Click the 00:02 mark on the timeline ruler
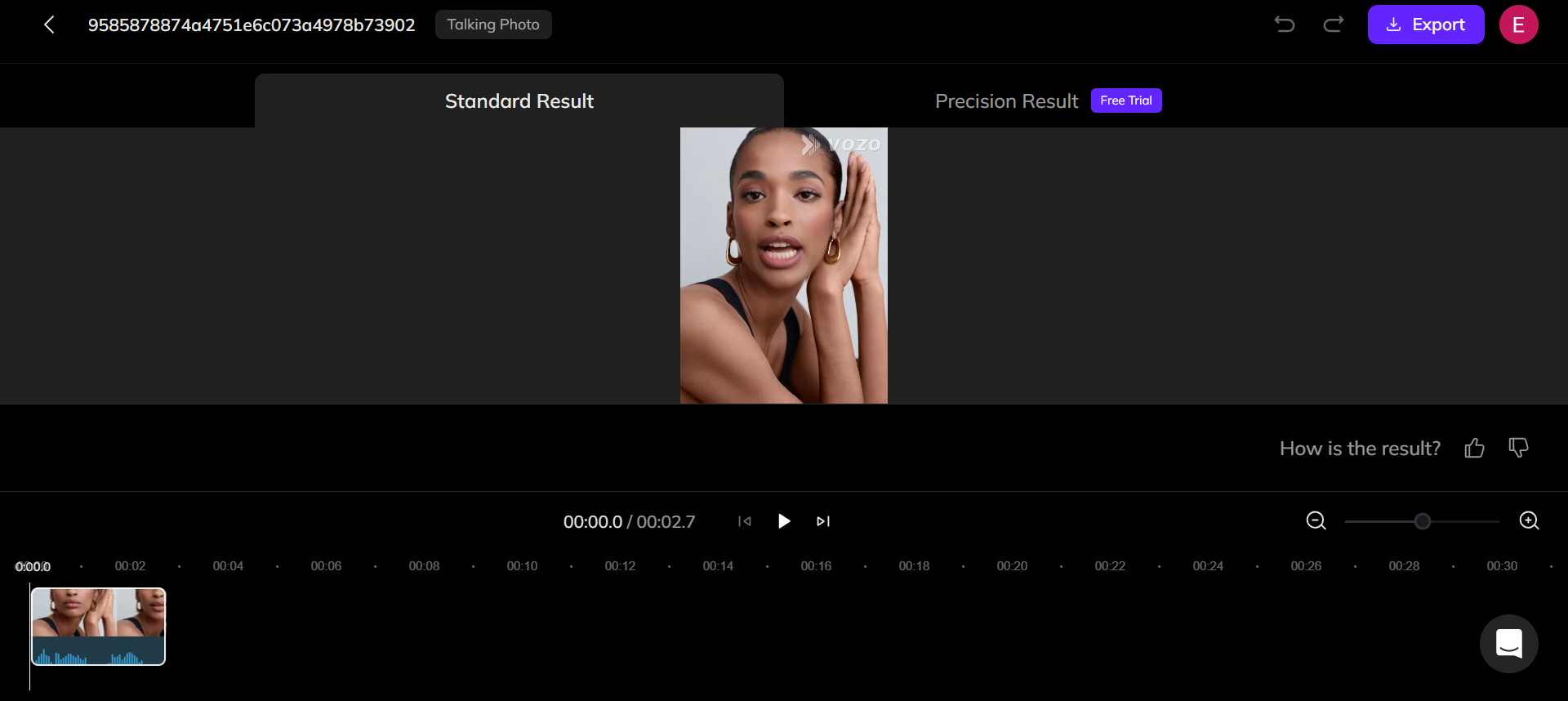Screen dimensions: 1568x701 coord(130,566)
